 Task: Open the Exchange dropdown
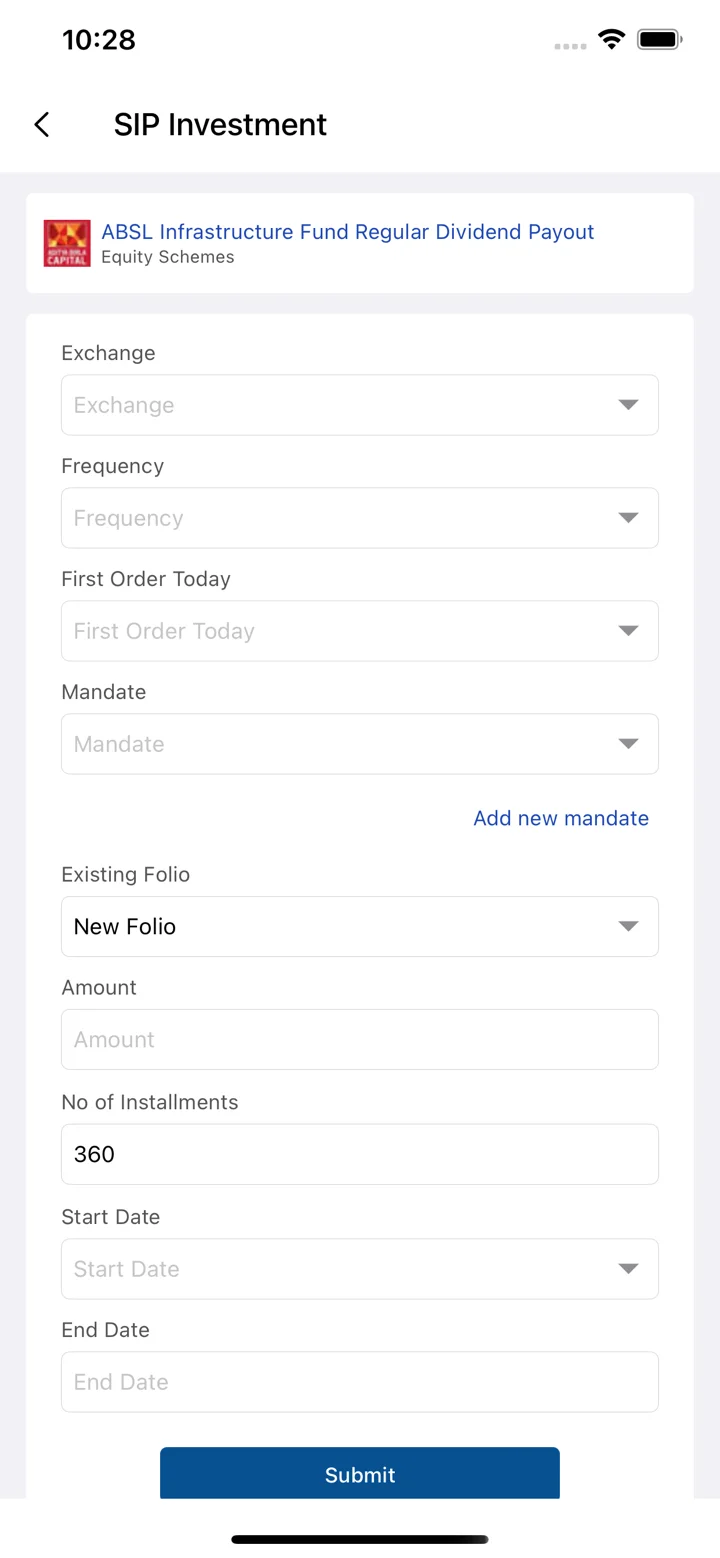coord(360,405)
